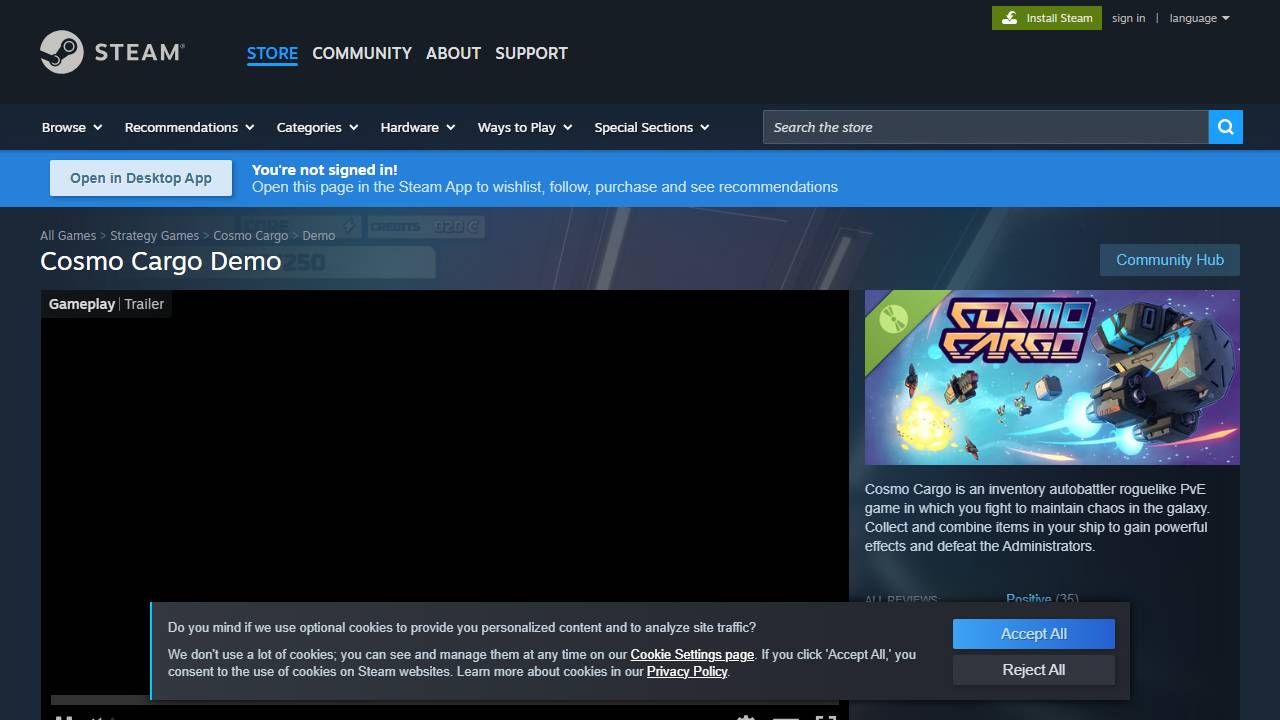The height and width of the screenshot is (720, 1280).
Task: Seek on the video progress bar
Action: click(x=445, y=700)
